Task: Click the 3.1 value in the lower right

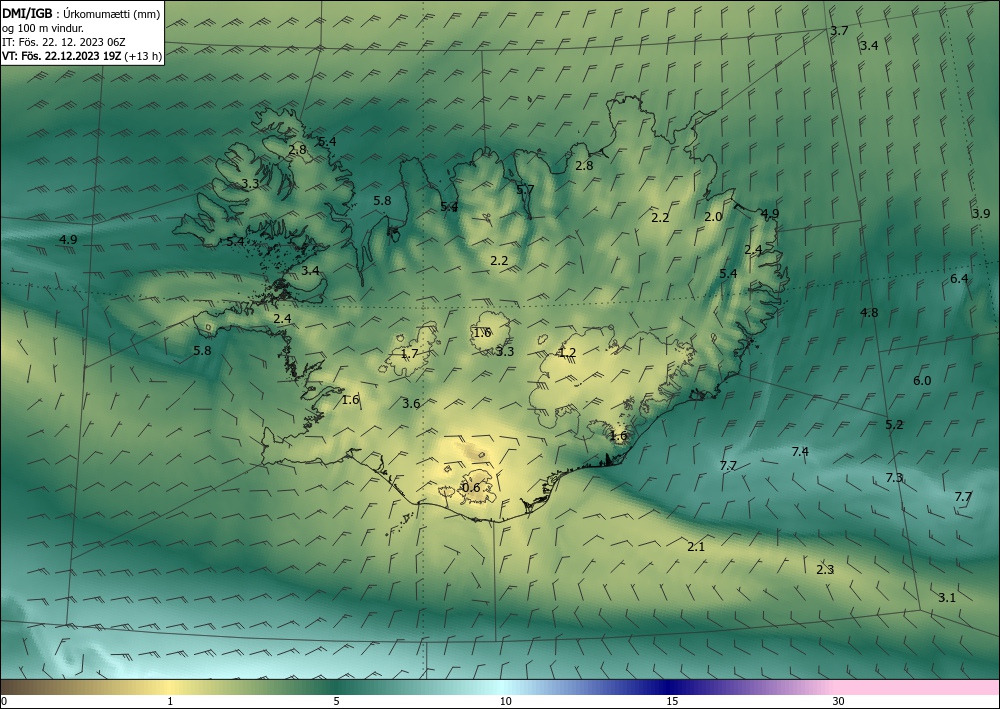Action: 947,597
